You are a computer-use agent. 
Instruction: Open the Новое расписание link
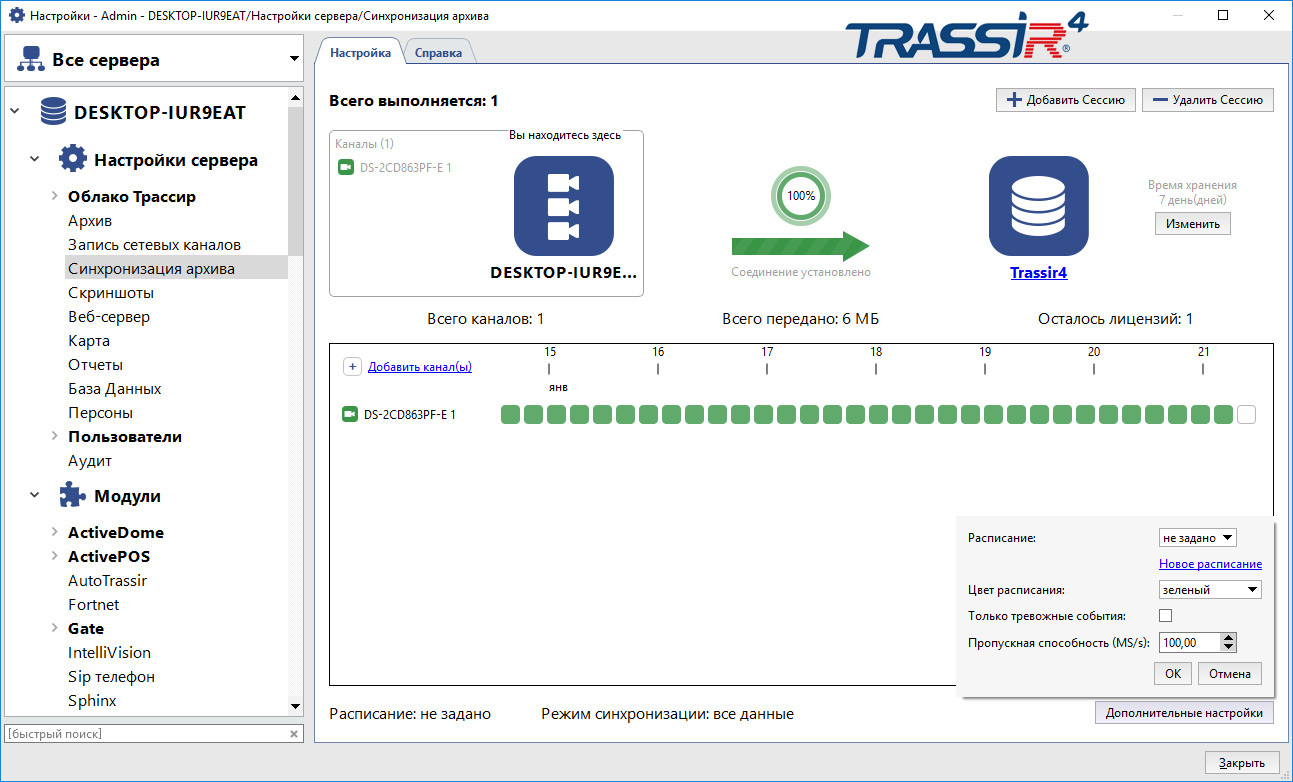click(1210, 563)
